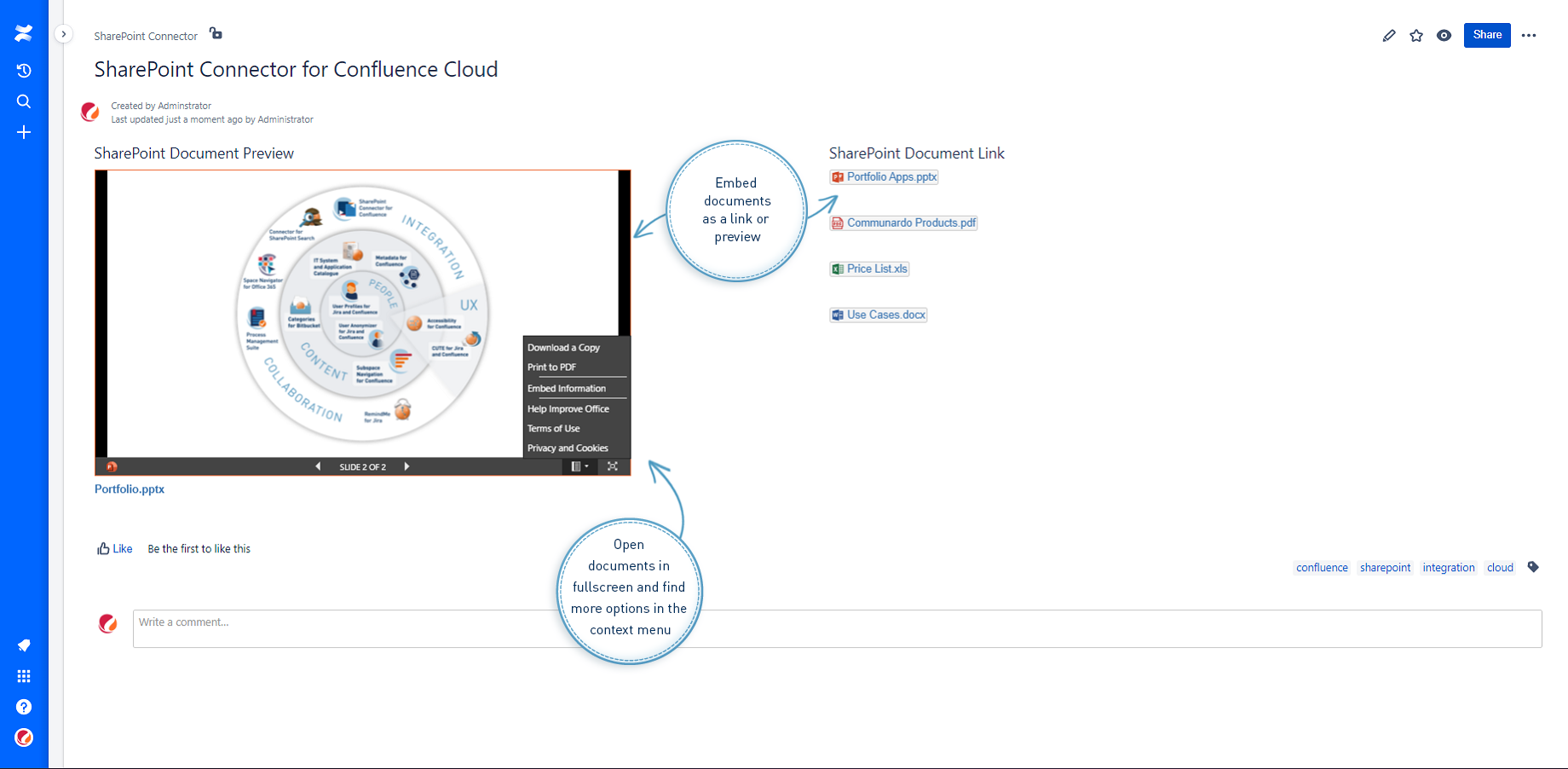Open the Atlassian apps grid icon
The image size is (1568, 769).
23,675
